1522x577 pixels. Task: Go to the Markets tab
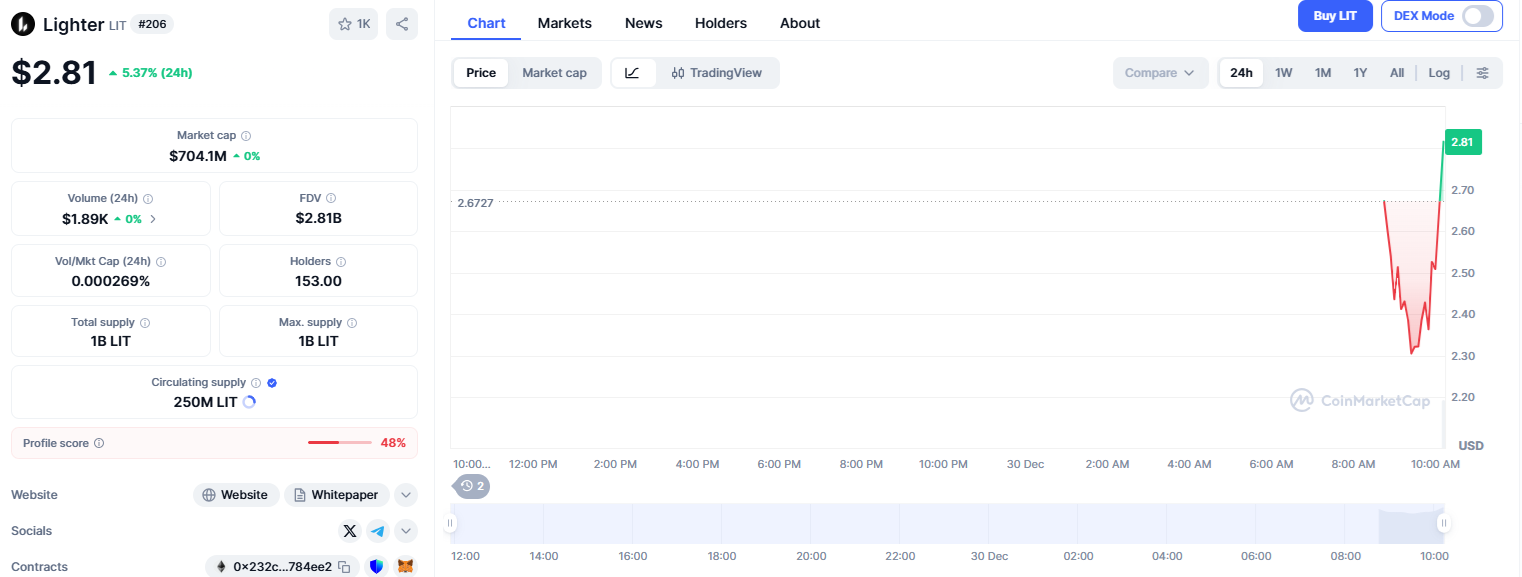click(x=564, y=23)
